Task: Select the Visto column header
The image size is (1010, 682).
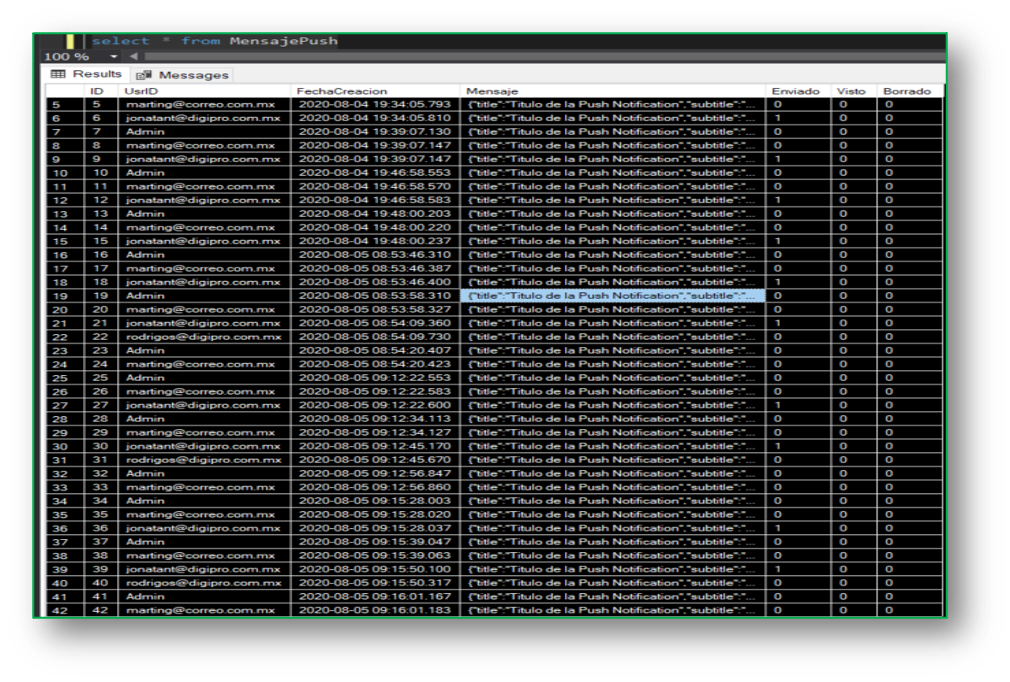Action: pos(854,91)
